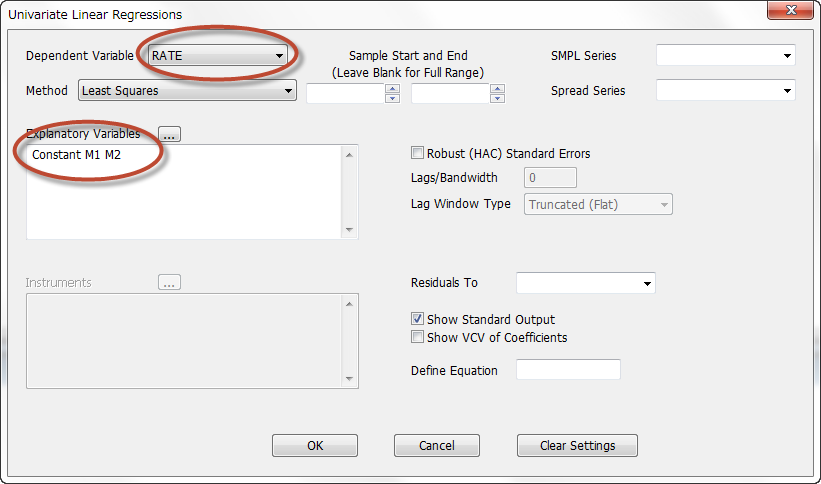Click the explanatory variables list scroll-up arrow
This screenshot has height=484, width=821.
click(x=349, y=155)
